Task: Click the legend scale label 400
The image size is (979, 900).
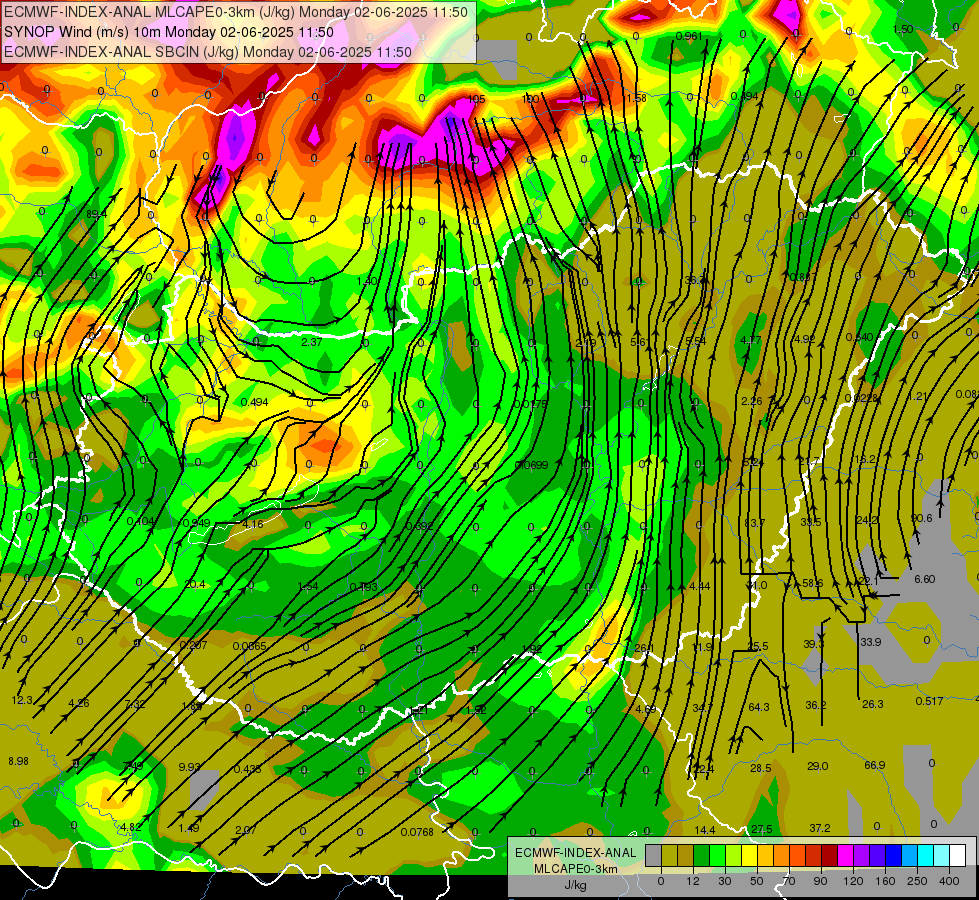Action: pyautogui.click(x=949, y=881)
